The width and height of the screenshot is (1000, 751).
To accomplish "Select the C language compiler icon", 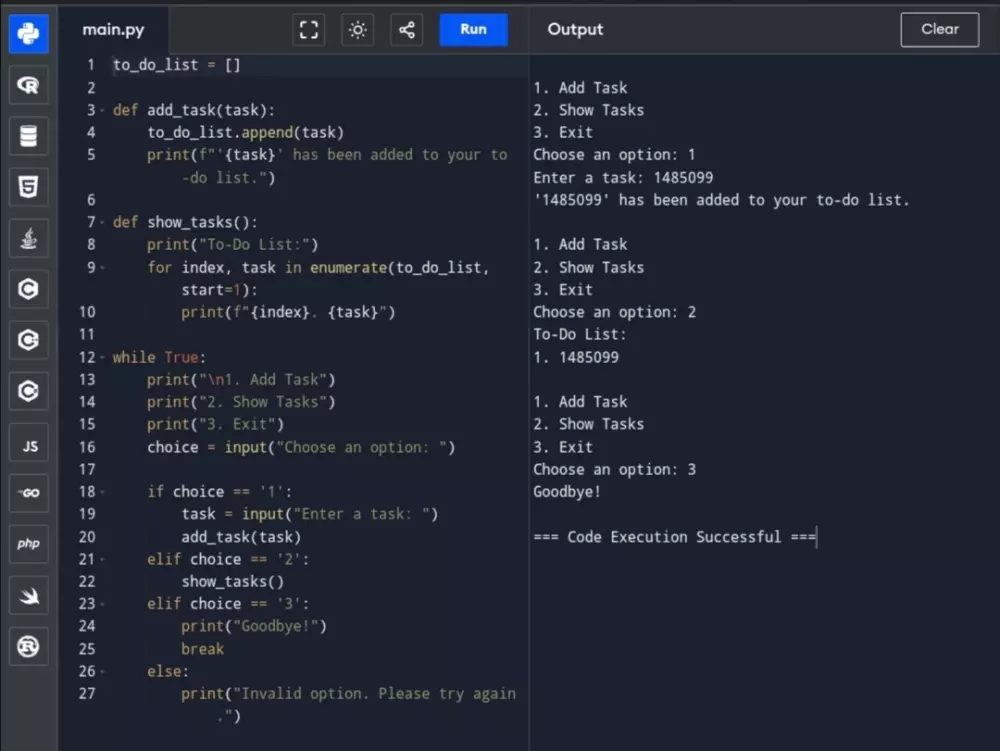I will click(x=29, y=289).
